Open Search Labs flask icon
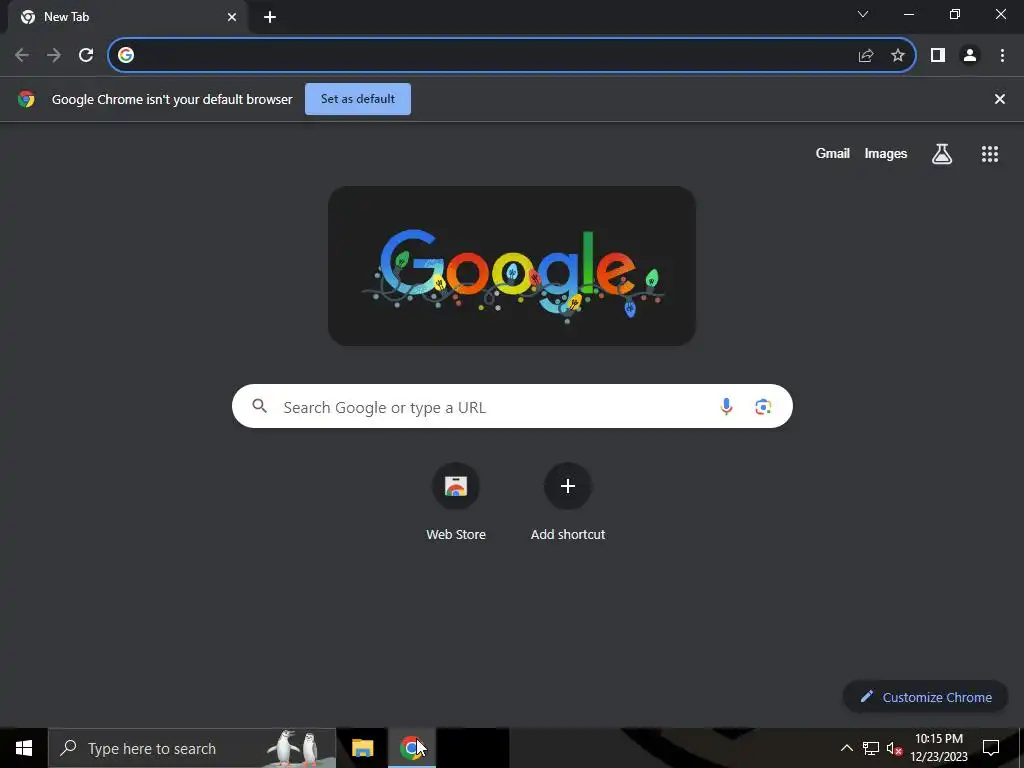The width and height of the screenshot is (1024, 768). 942,153
